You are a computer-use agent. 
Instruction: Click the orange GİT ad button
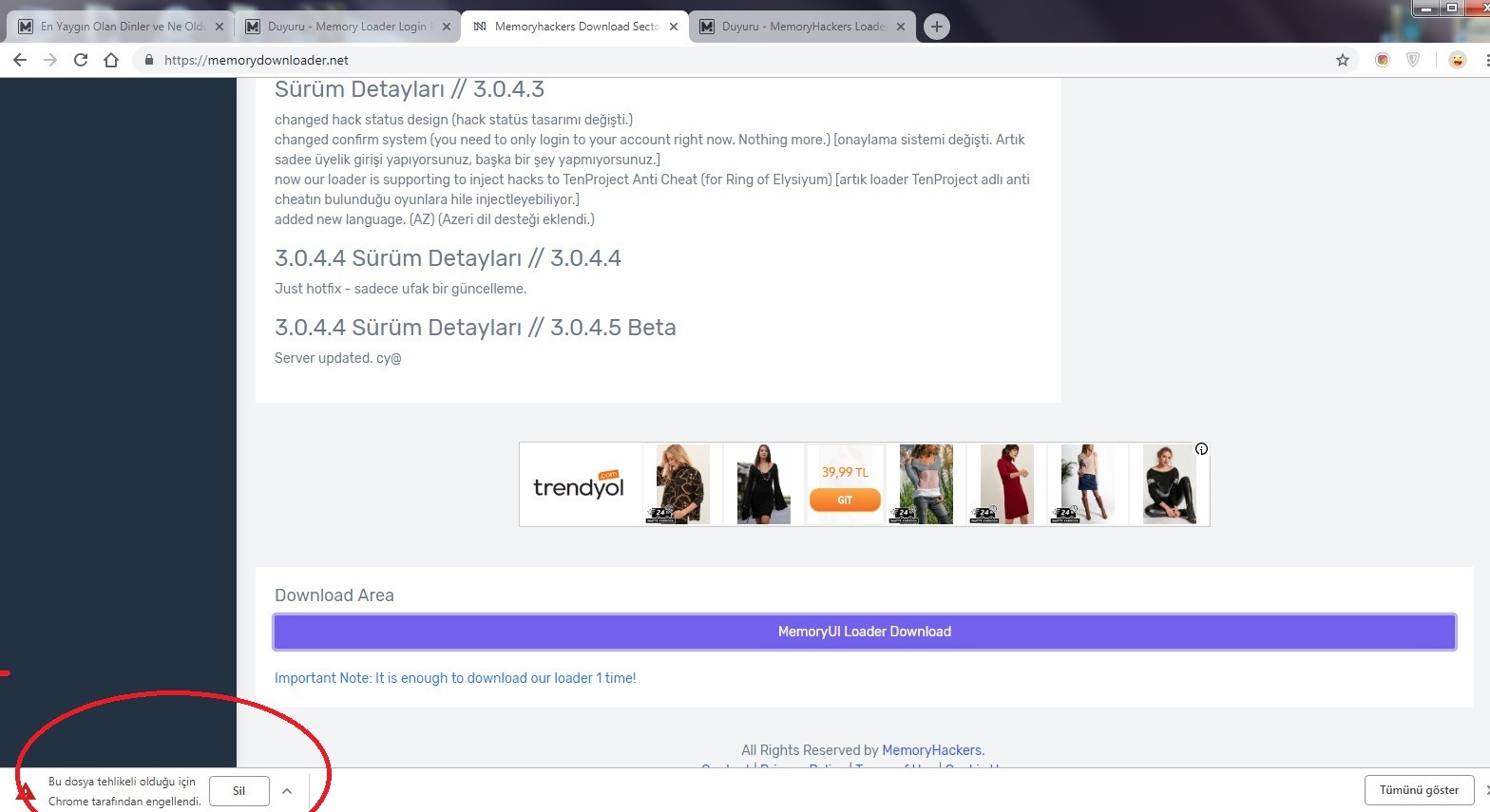tap(845, 500)
